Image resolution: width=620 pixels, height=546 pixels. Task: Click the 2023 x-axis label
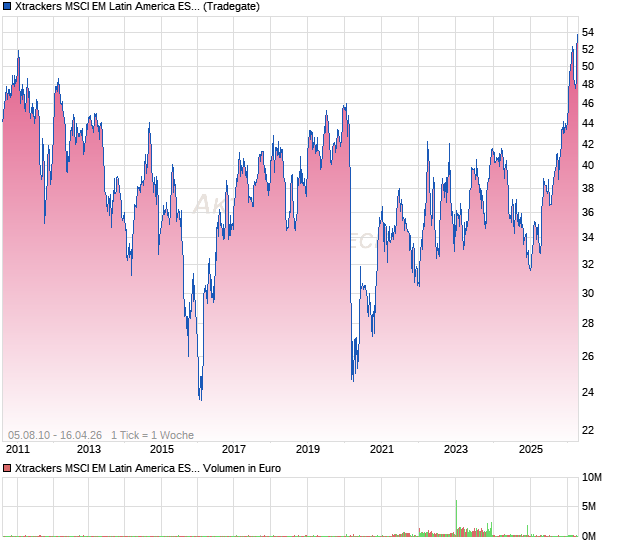[456, 449]
